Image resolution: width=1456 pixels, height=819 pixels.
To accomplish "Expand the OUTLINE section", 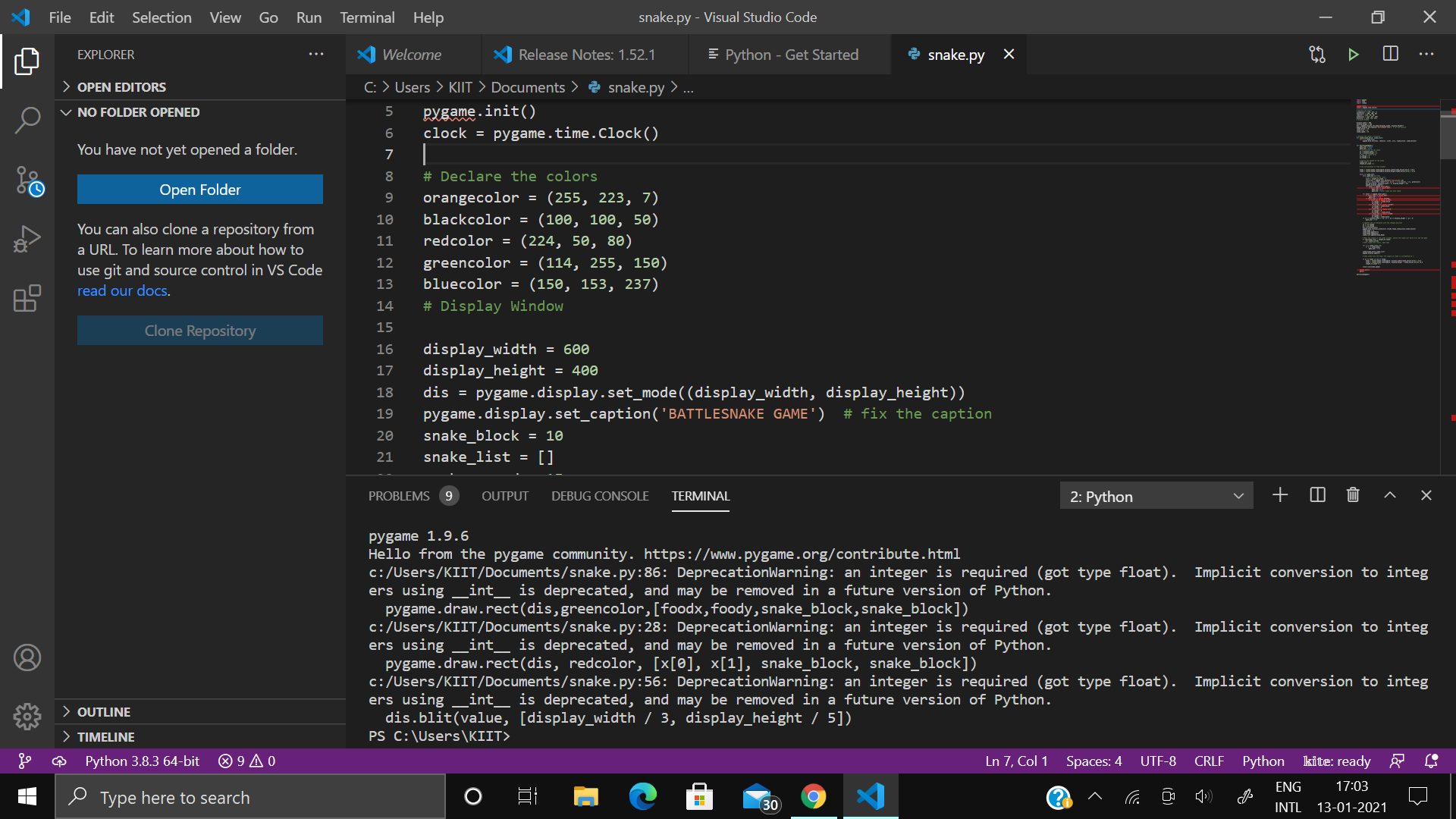I will (x=104, y=712).
